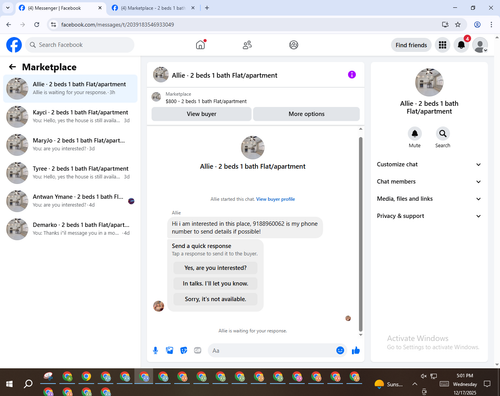Show hidden system tray icons
Viewport: 500px width, 396px height.
(414, 384)
